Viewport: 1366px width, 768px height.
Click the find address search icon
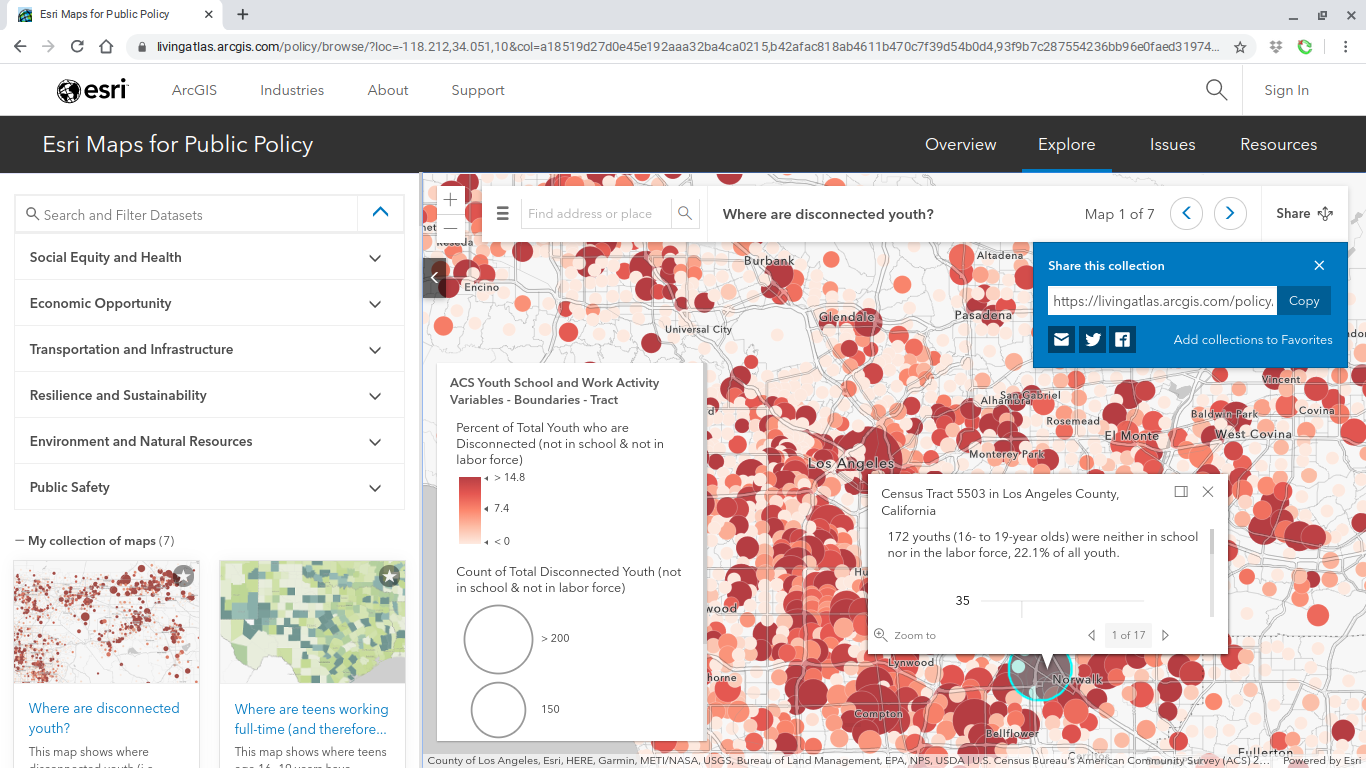coord(685,214)
